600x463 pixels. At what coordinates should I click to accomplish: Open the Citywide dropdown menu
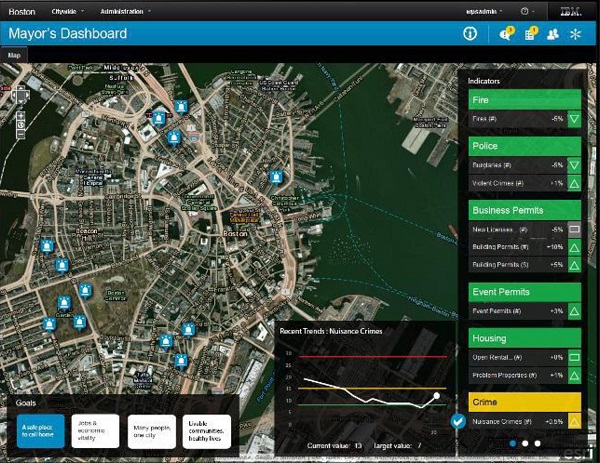coord(69,10)
